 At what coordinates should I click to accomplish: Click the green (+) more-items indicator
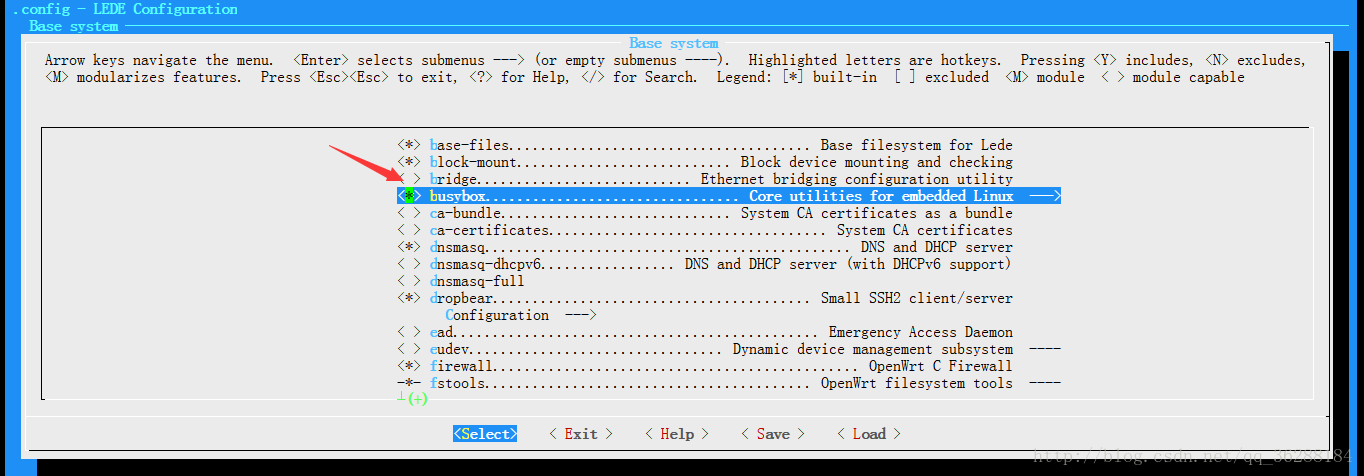coord(417,398)
